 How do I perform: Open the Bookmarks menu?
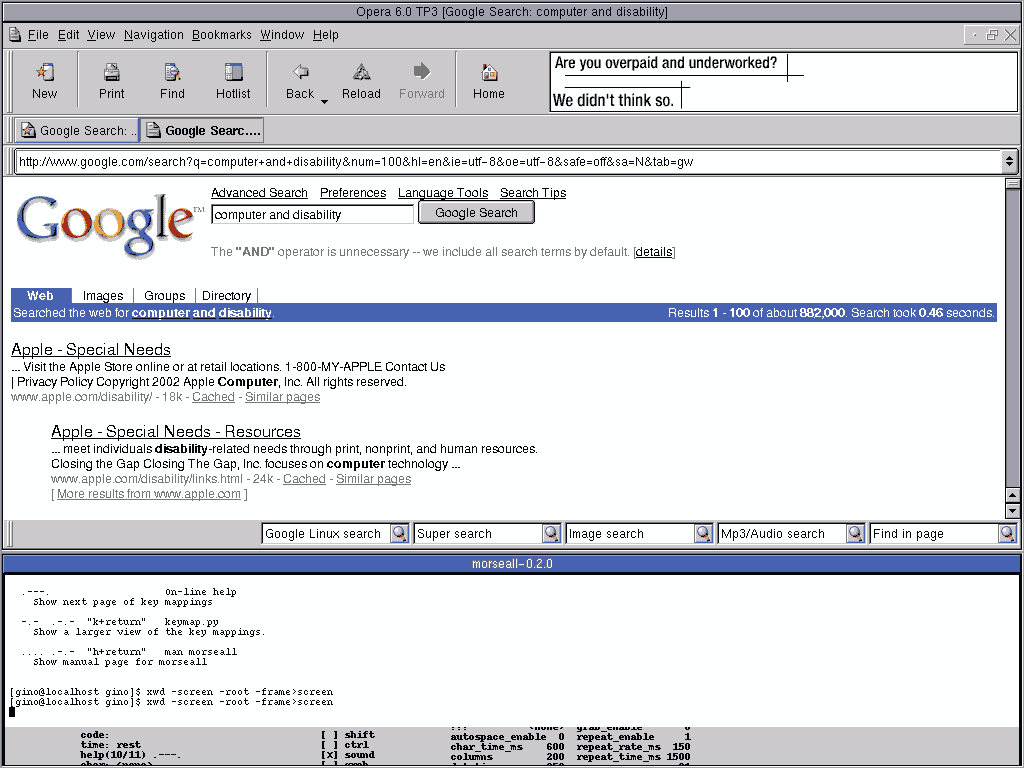pos(222,35)
